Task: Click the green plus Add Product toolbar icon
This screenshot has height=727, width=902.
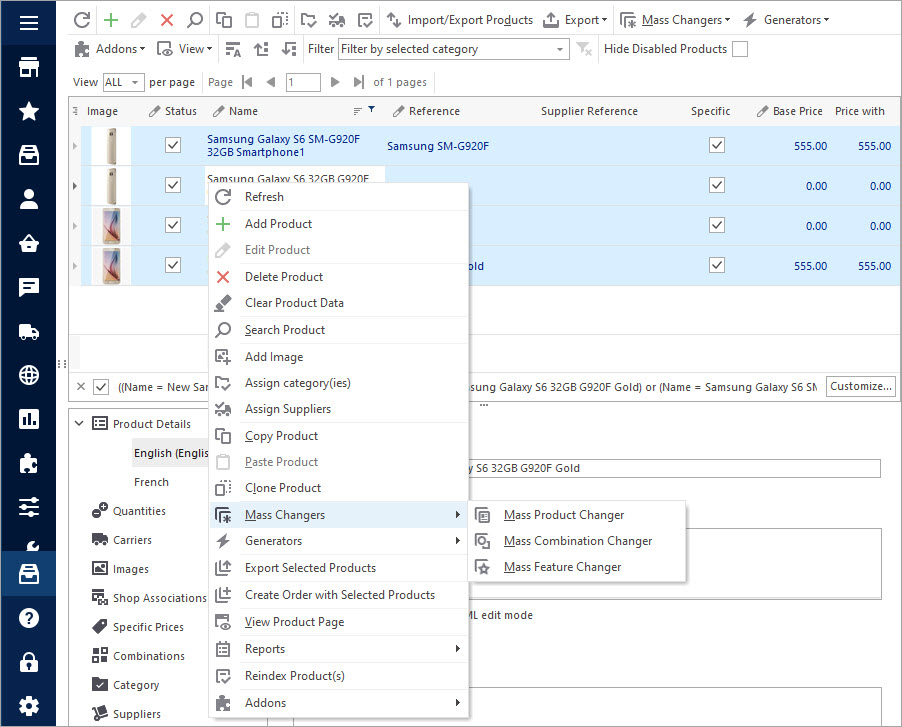Action: 110,20
